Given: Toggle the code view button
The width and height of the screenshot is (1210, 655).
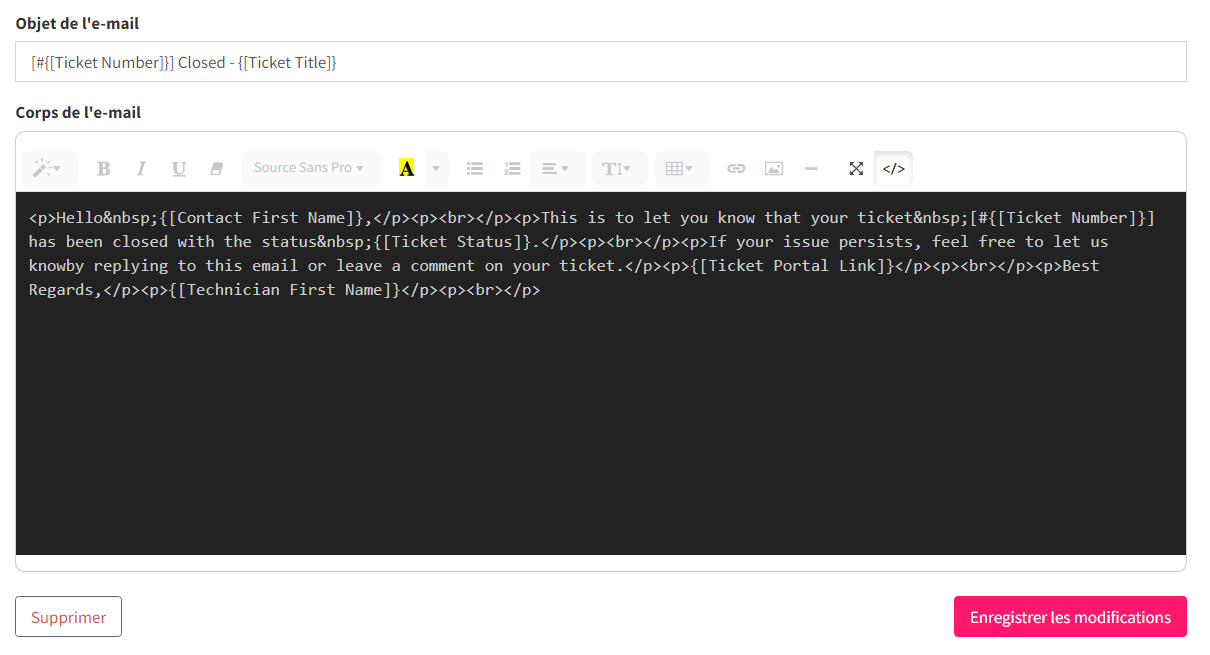Looking at the screenshot, I should (x=893, y=168).
